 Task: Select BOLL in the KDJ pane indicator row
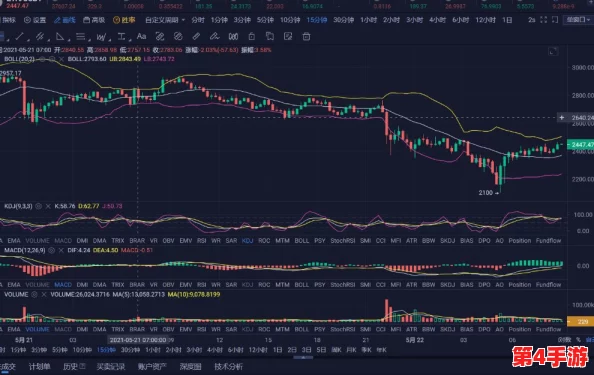302,241
